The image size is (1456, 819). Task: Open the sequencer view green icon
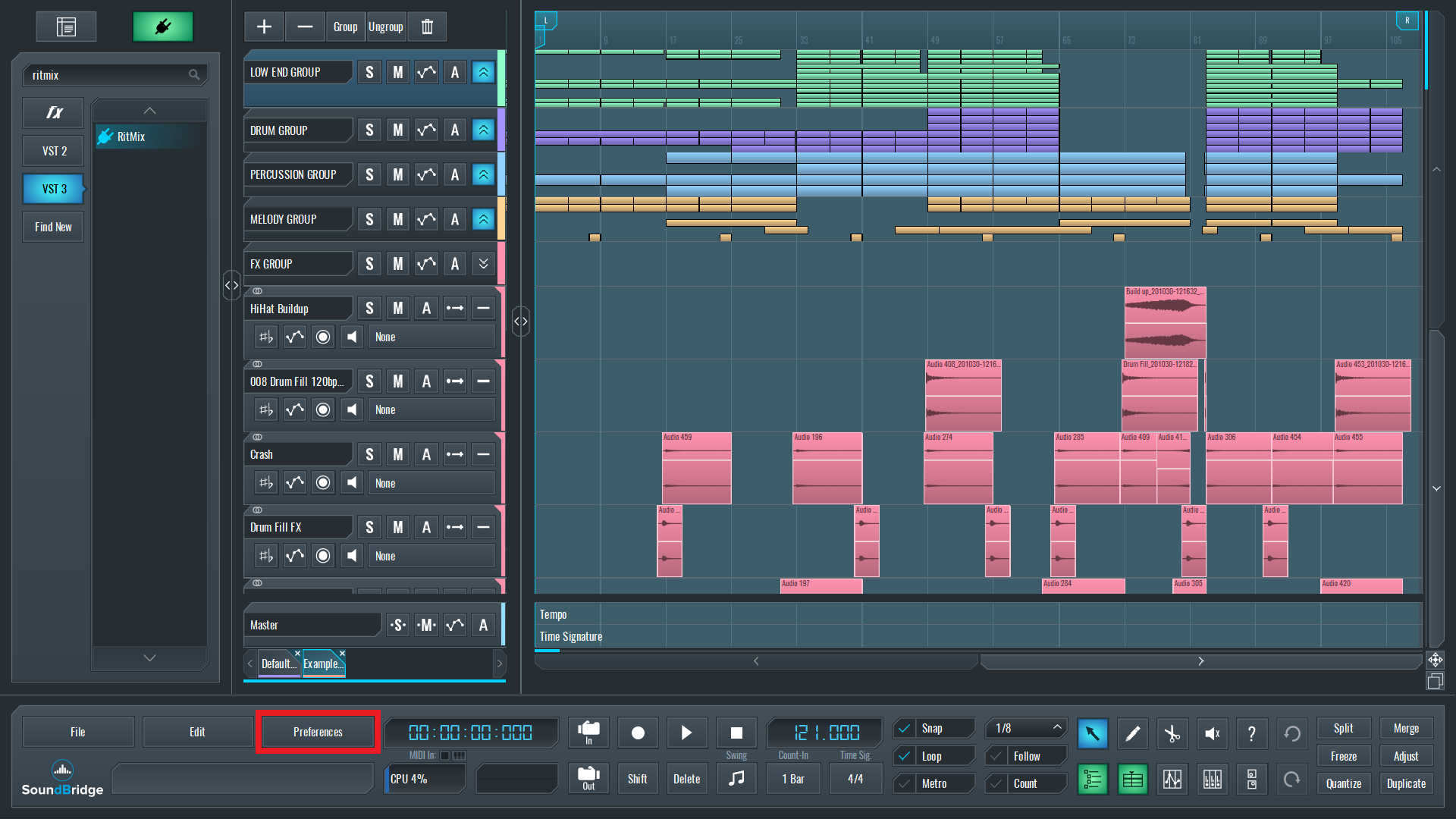coord(1132,780)
